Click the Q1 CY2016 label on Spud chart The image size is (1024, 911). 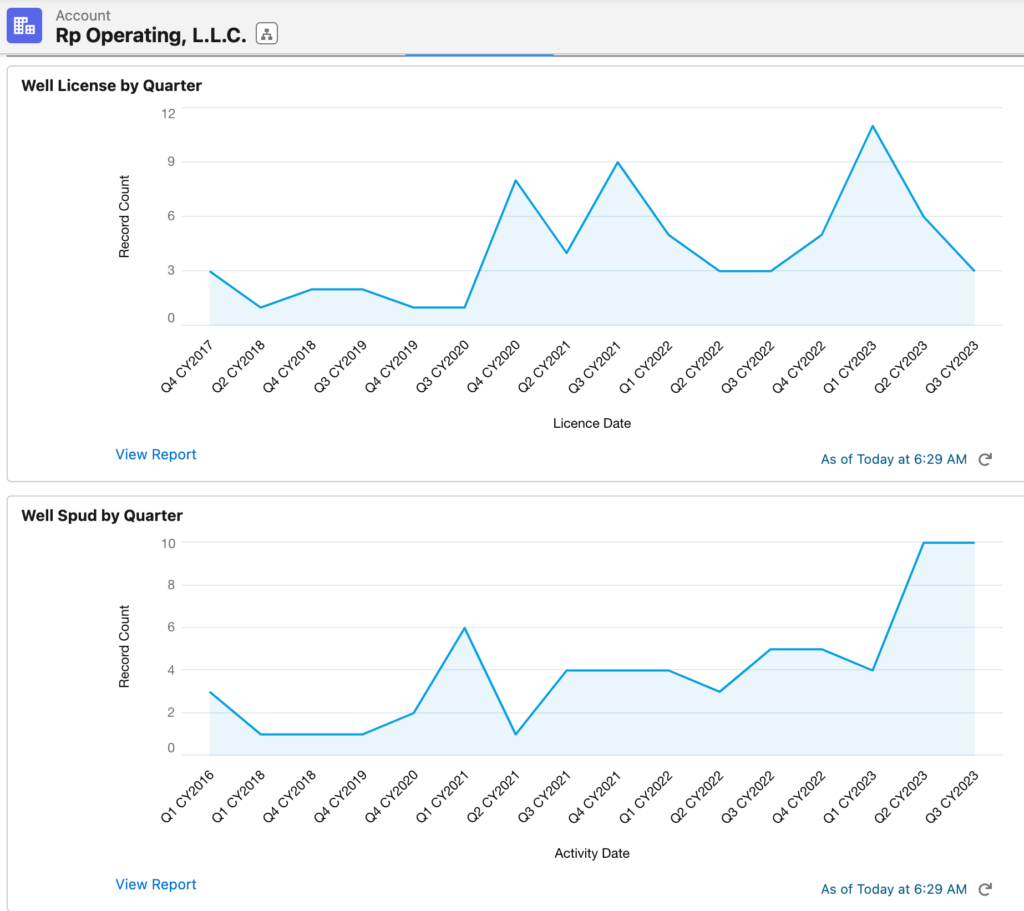point(185,797)
